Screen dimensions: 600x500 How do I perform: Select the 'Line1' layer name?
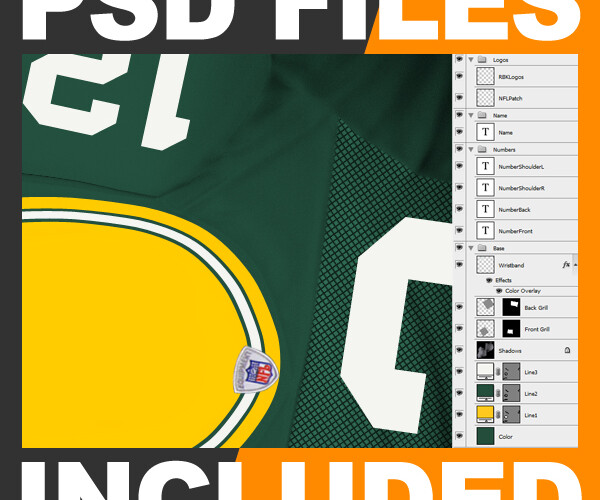[531, 415]
